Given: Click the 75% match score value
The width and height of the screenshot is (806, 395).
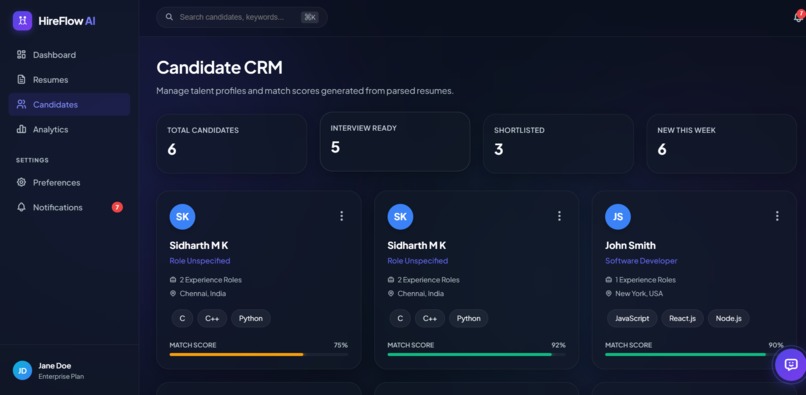Looking at the screenshot, I should click(341, 345).
